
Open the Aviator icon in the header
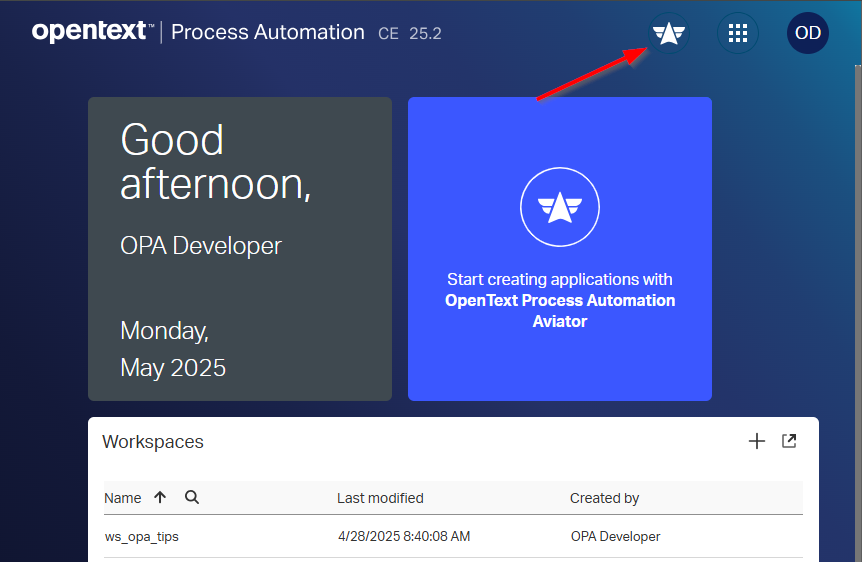pyautogui.click(x=668, y=33)
